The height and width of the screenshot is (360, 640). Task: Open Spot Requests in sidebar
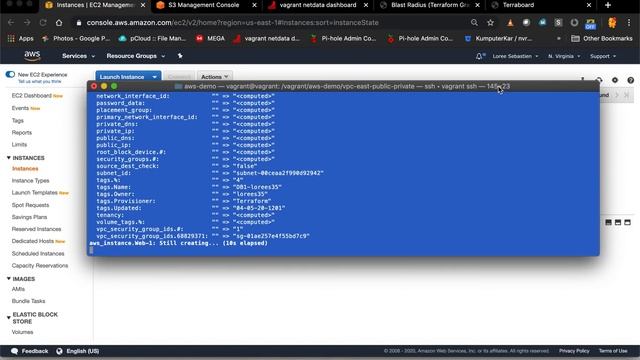coord(30,205)
